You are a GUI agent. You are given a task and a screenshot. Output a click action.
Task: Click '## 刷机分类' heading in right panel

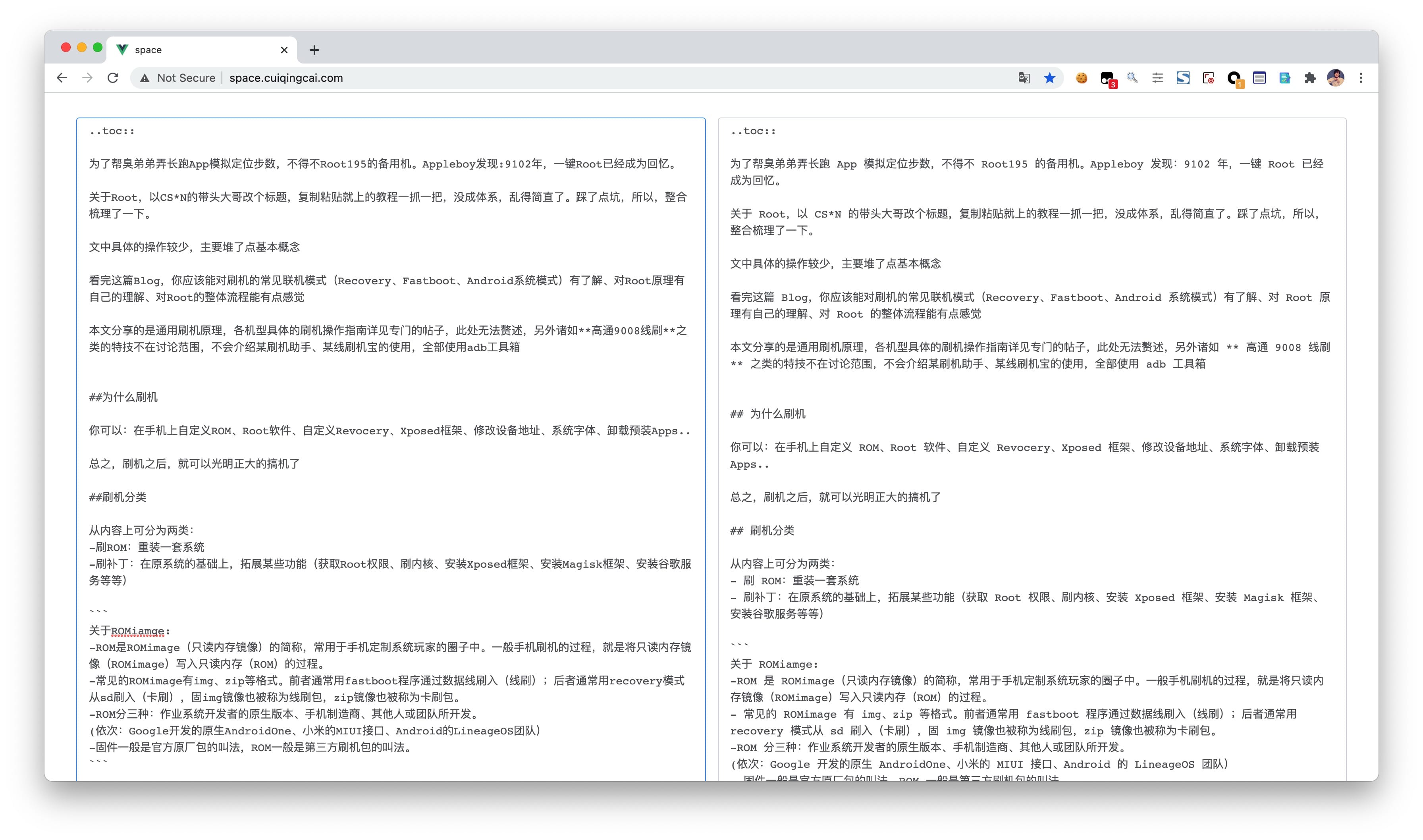tap(762, 530)
